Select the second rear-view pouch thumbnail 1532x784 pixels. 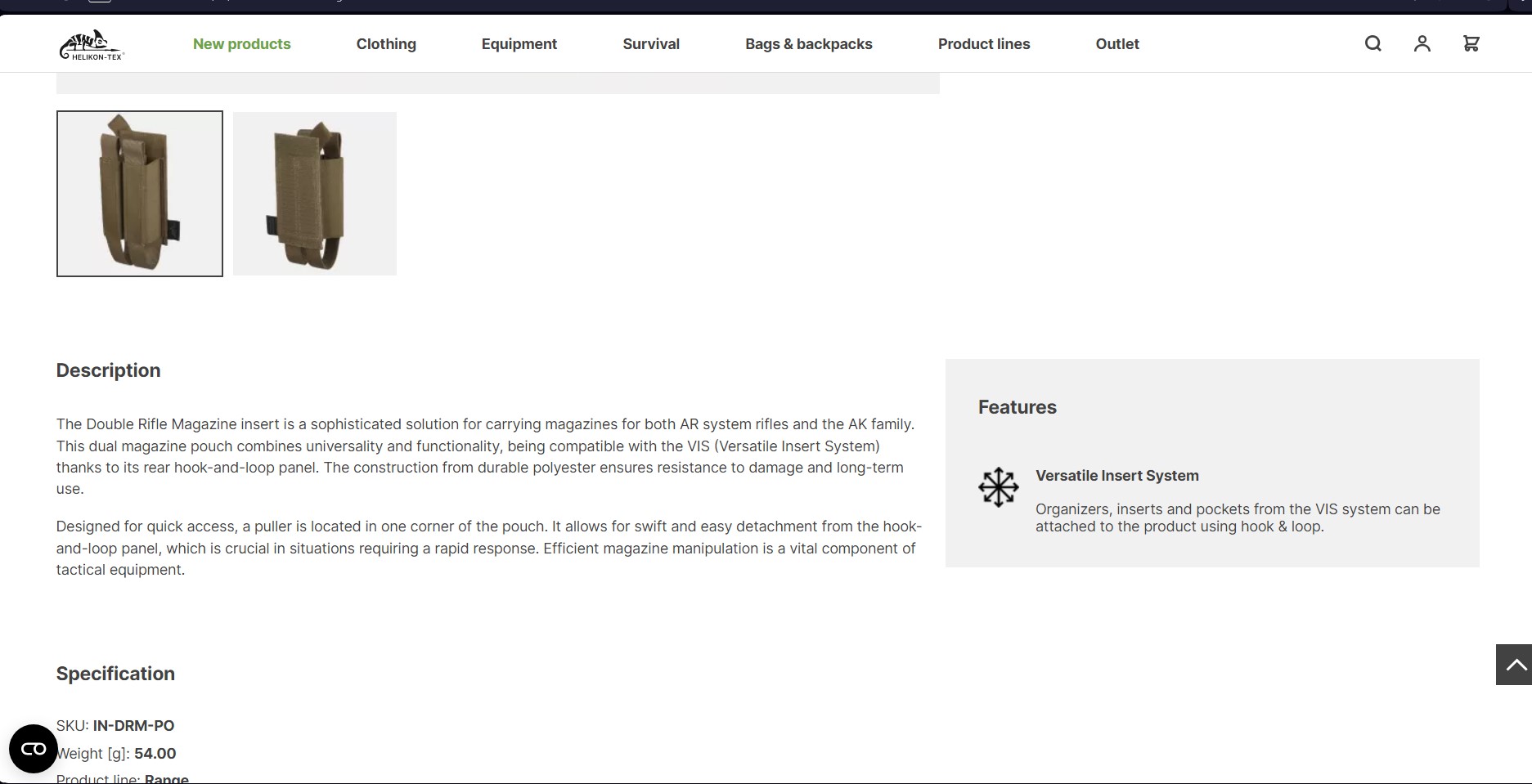click(315, 194)
